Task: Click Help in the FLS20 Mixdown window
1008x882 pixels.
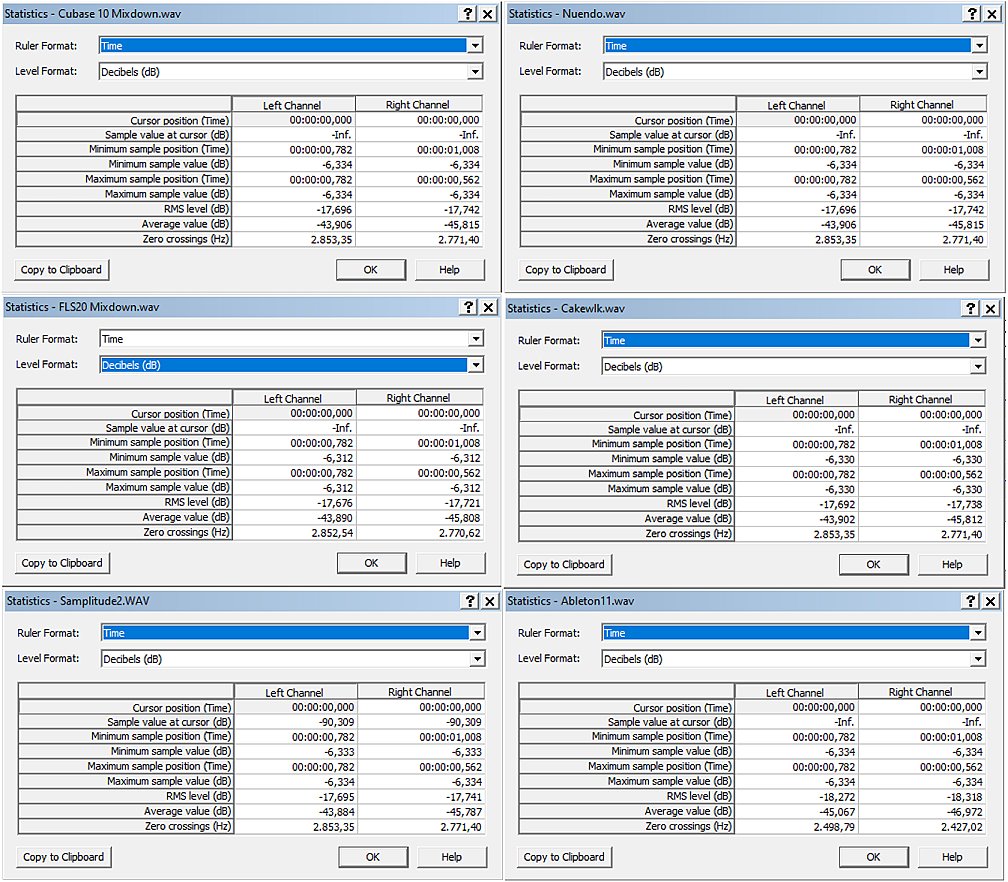Action: pos(450,563)
